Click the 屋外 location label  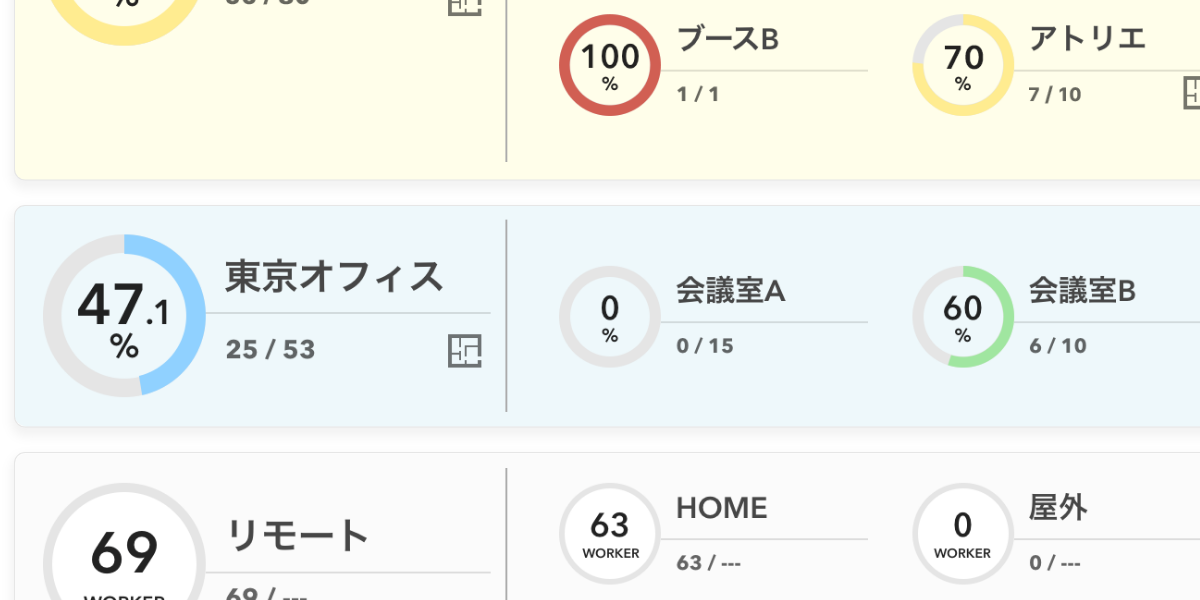point(1058,508)
